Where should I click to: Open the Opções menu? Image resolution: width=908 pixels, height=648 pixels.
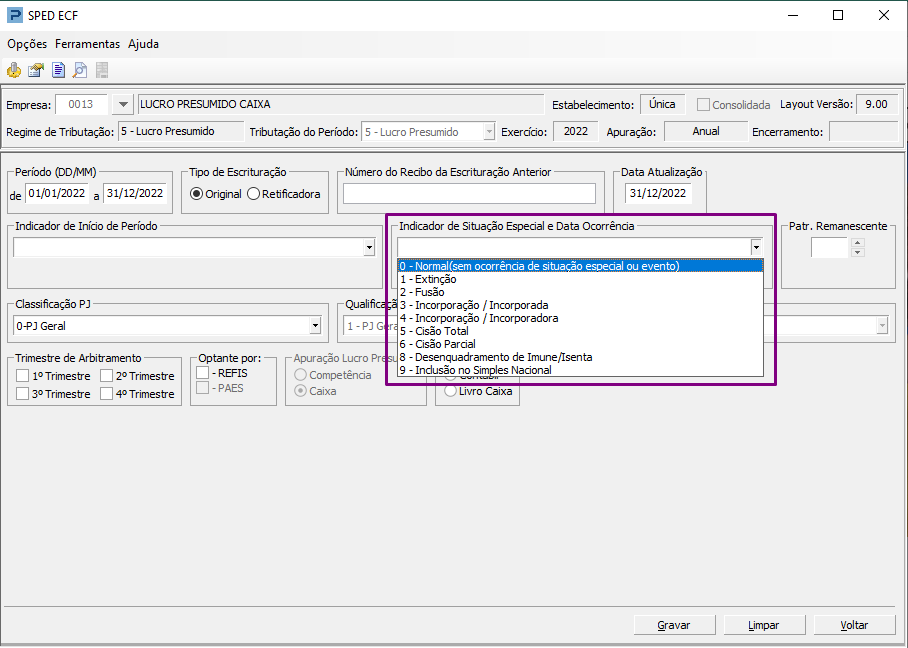tap(27, 44)
